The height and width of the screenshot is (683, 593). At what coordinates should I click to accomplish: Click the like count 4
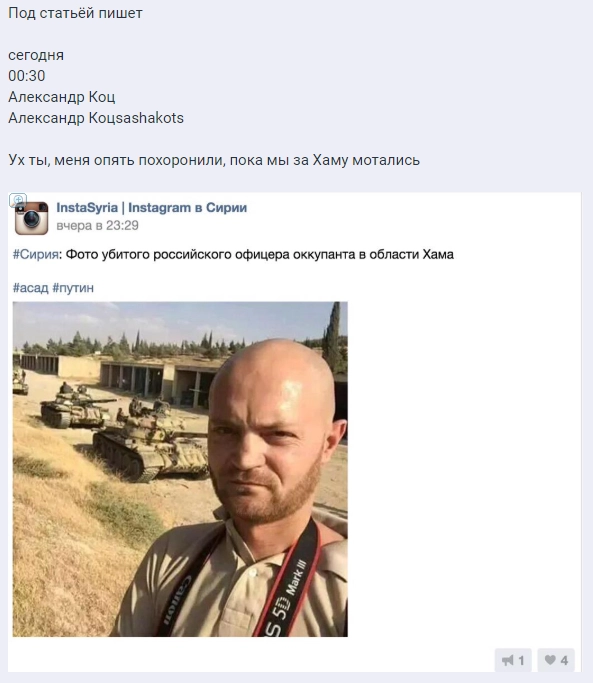(x=564, y=661)
